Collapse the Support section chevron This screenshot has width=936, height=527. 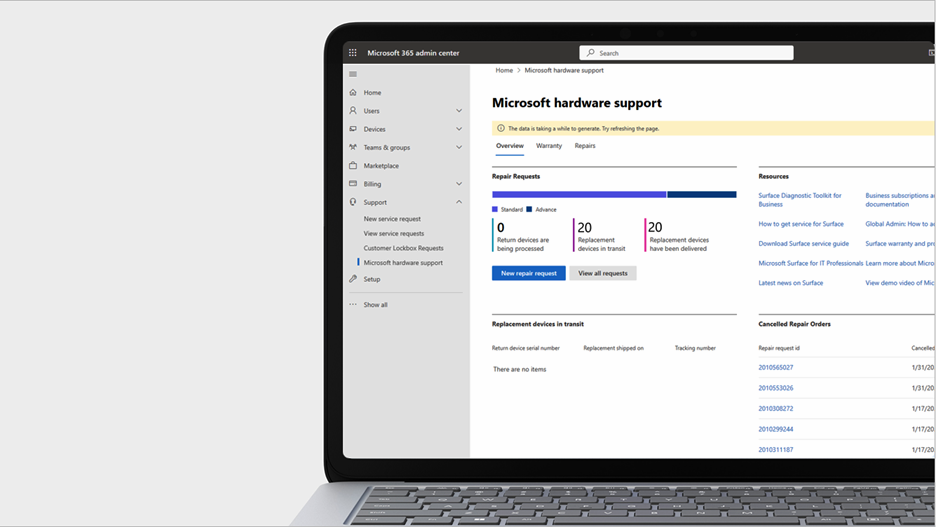click(459, 202)
